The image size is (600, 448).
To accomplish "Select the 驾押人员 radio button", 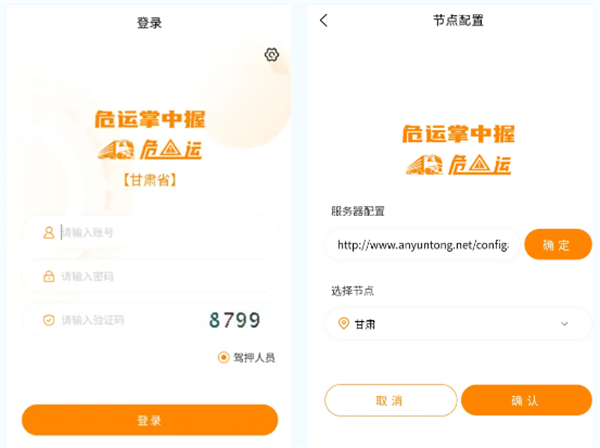I will point(223,358).
